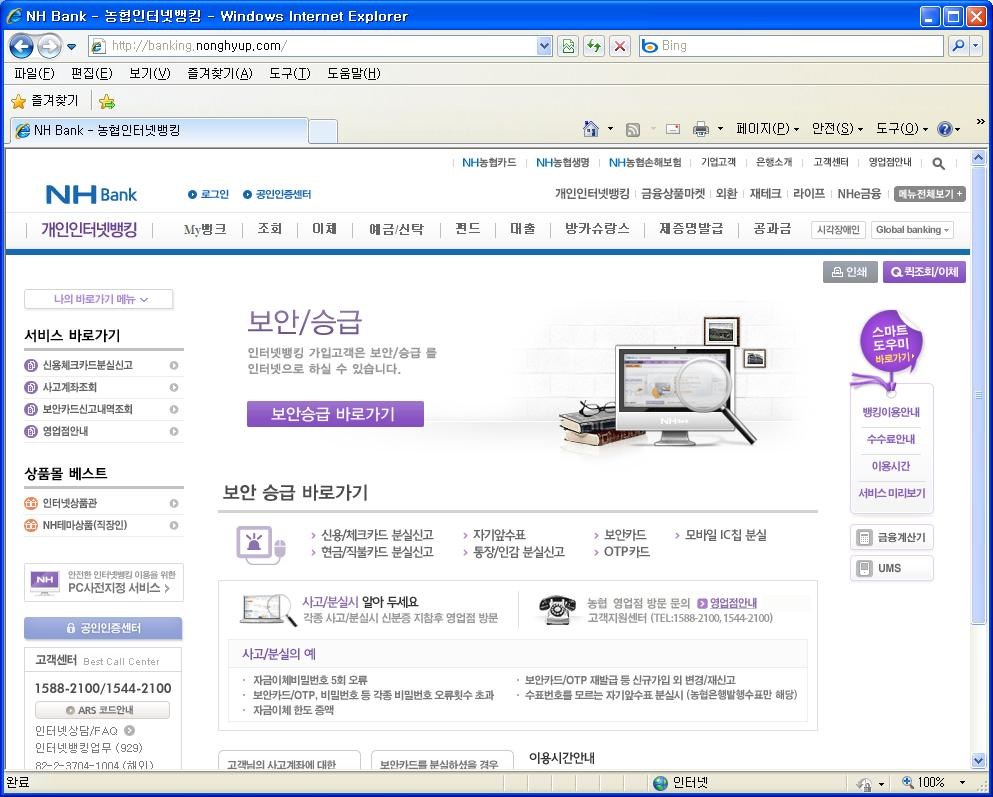Click the ARS 코드안내 button
This screenshot has width=993, height=797.
tap(103, 710)
